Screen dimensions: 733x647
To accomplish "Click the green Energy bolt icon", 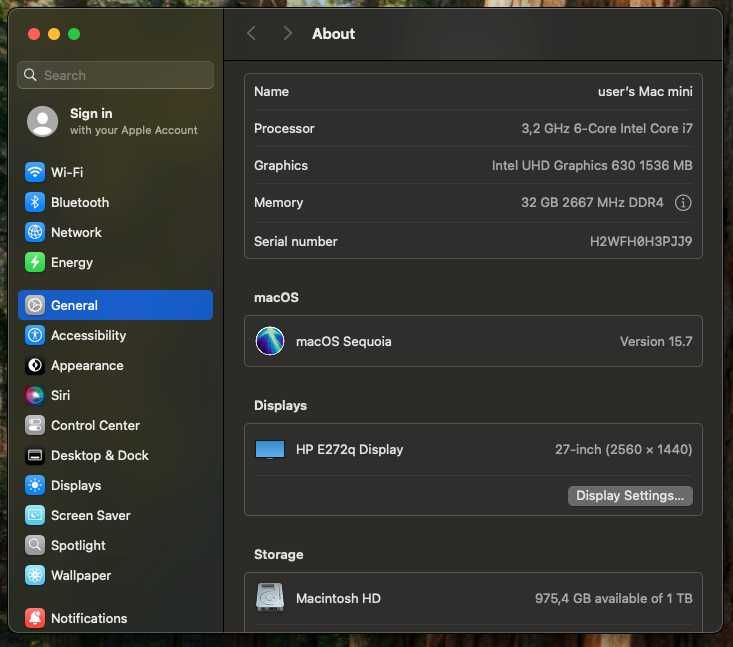I will [x=35, y=262].
